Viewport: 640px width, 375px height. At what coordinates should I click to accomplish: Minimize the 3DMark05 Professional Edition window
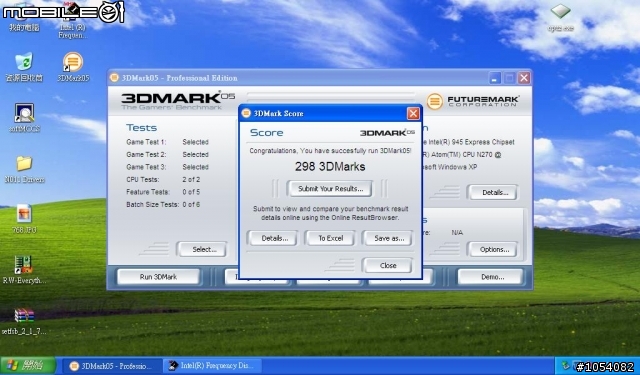coord(495,78)
